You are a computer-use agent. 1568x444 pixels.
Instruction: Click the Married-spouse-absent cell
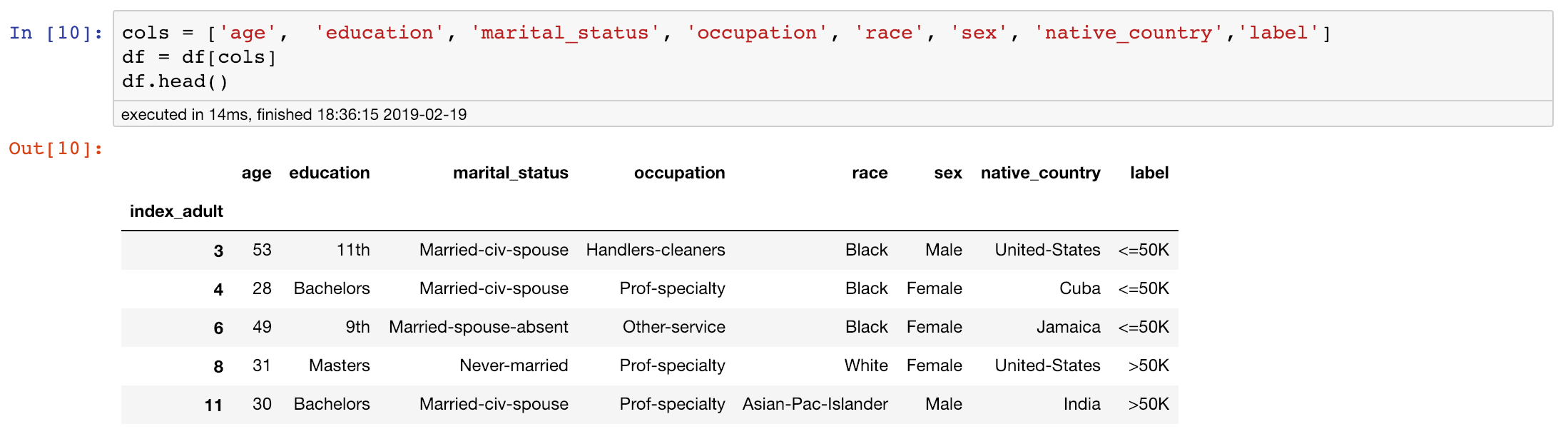click(479, 327)
